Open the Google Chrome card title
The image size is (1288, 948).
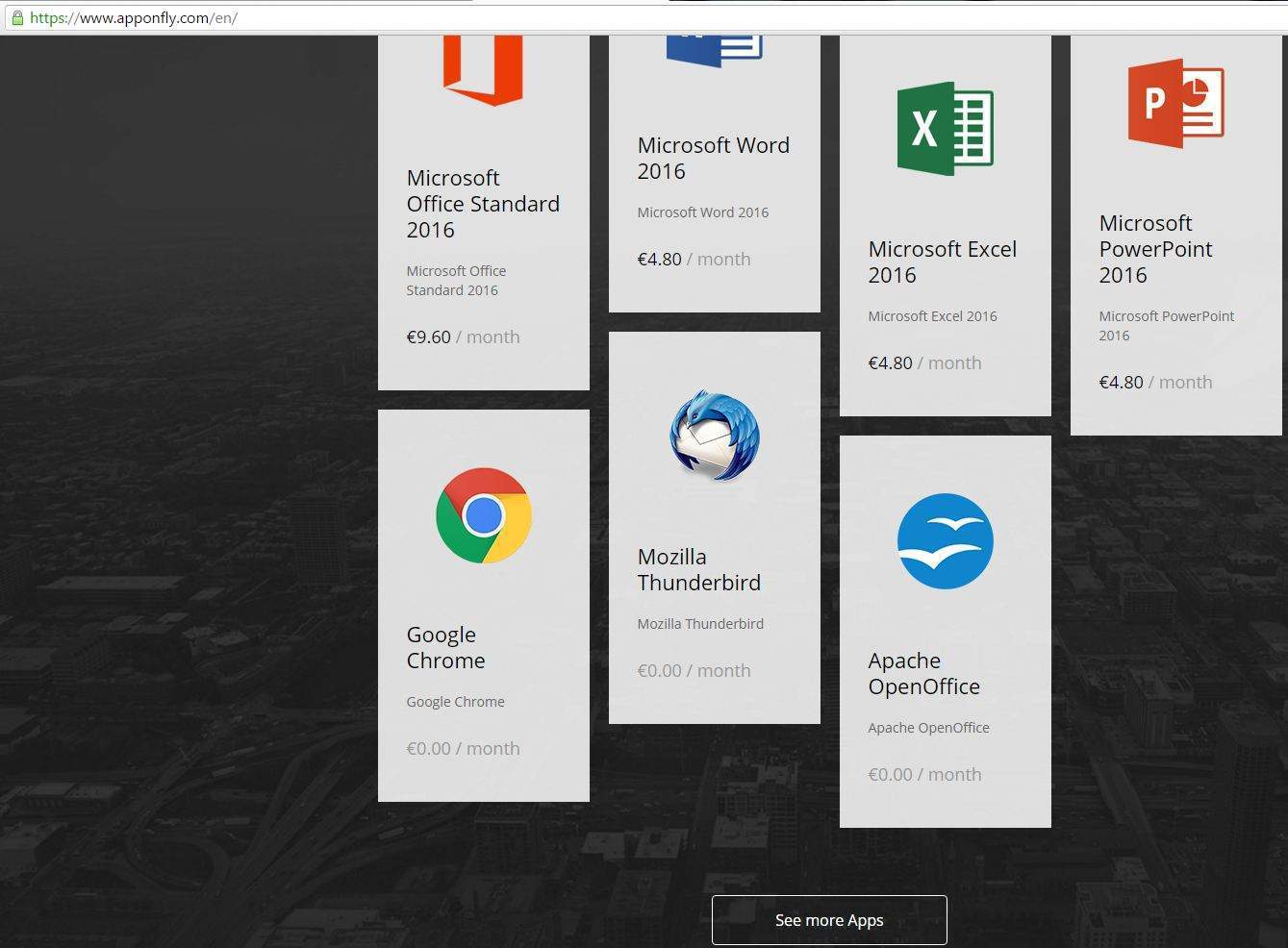[x=445, y=647]
